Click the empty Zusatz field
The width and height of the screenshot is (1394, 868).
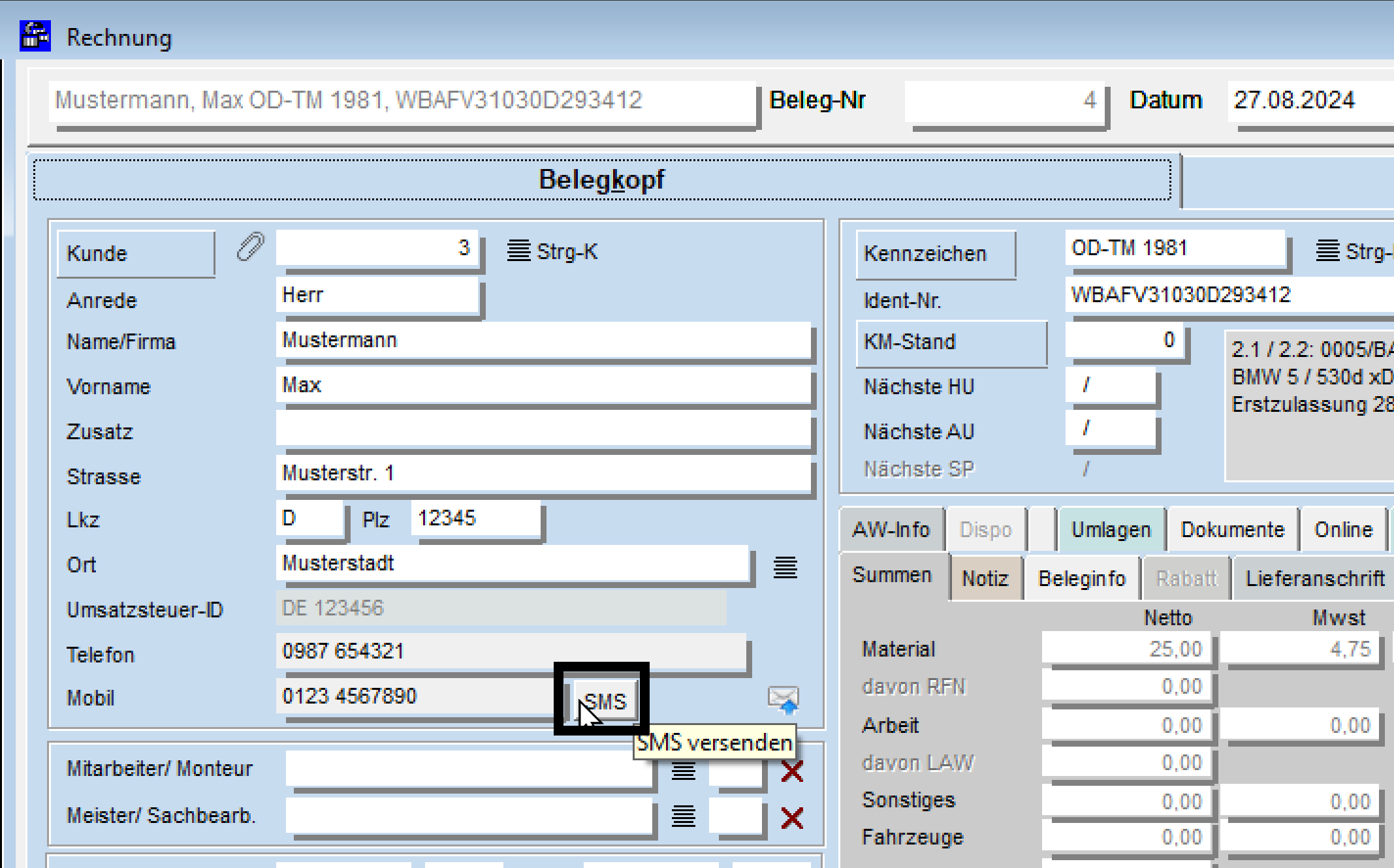click(543, 429)
